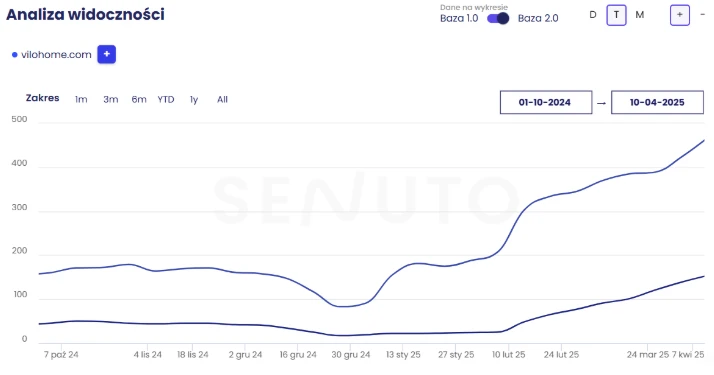This screenshot has height=375, width=714.
Task: Click the zoom-out minus icon
Action: [703, 15]
